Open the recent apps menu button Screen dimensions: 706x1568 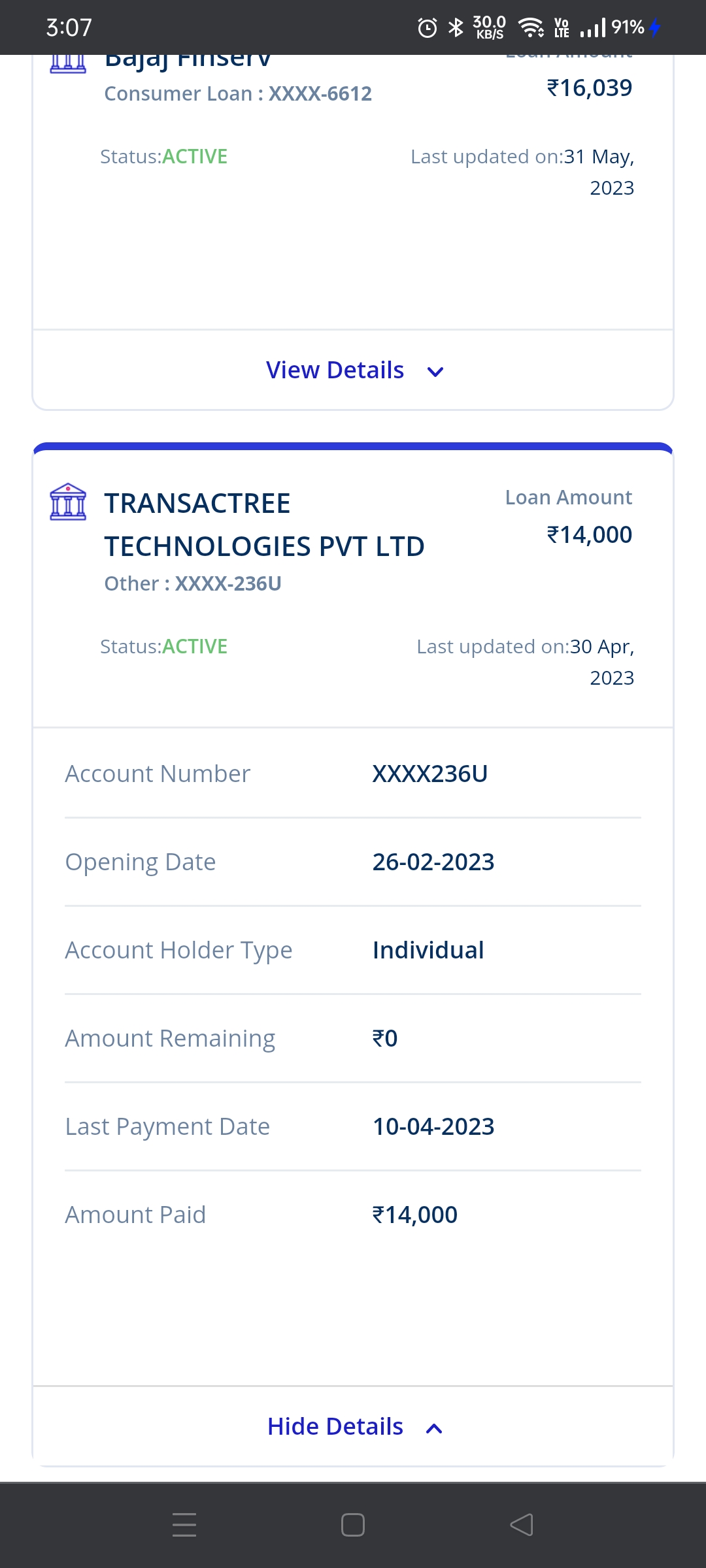pyautogui.click(x=184, y=1524)
